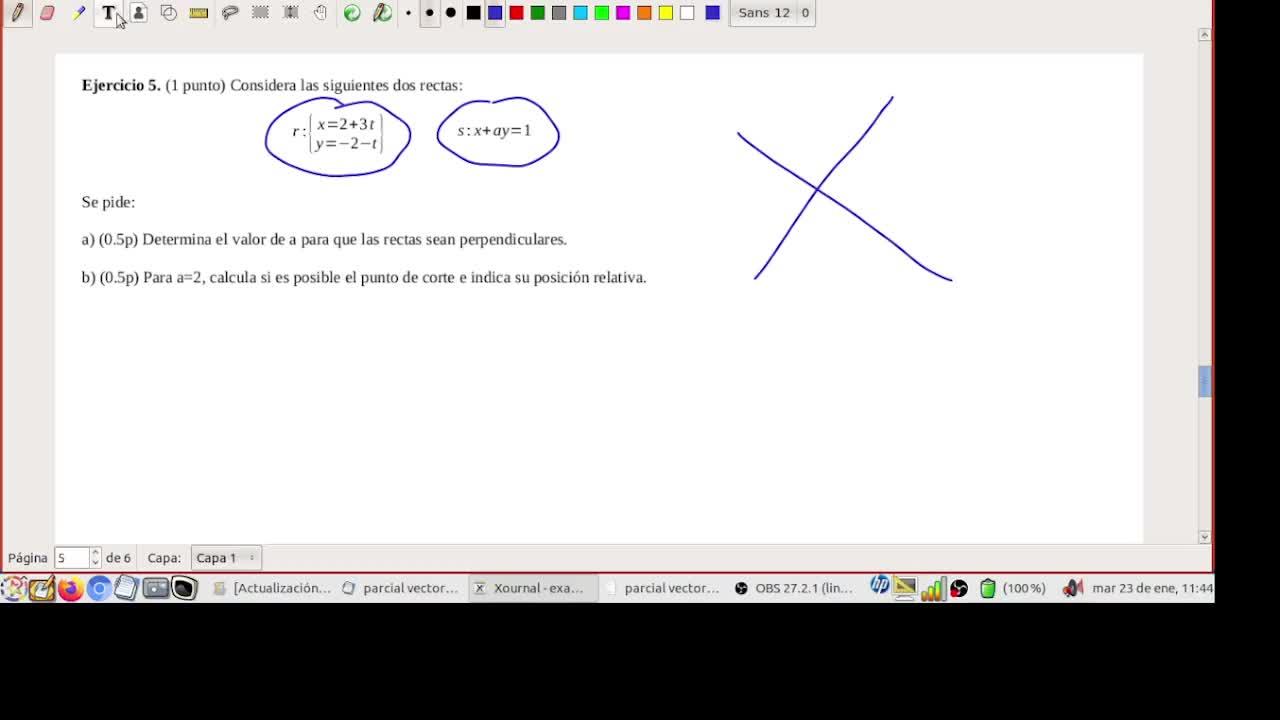1280x720 pixels.
Task: Open the Sans 12 font selector
Action: [773, 13]
